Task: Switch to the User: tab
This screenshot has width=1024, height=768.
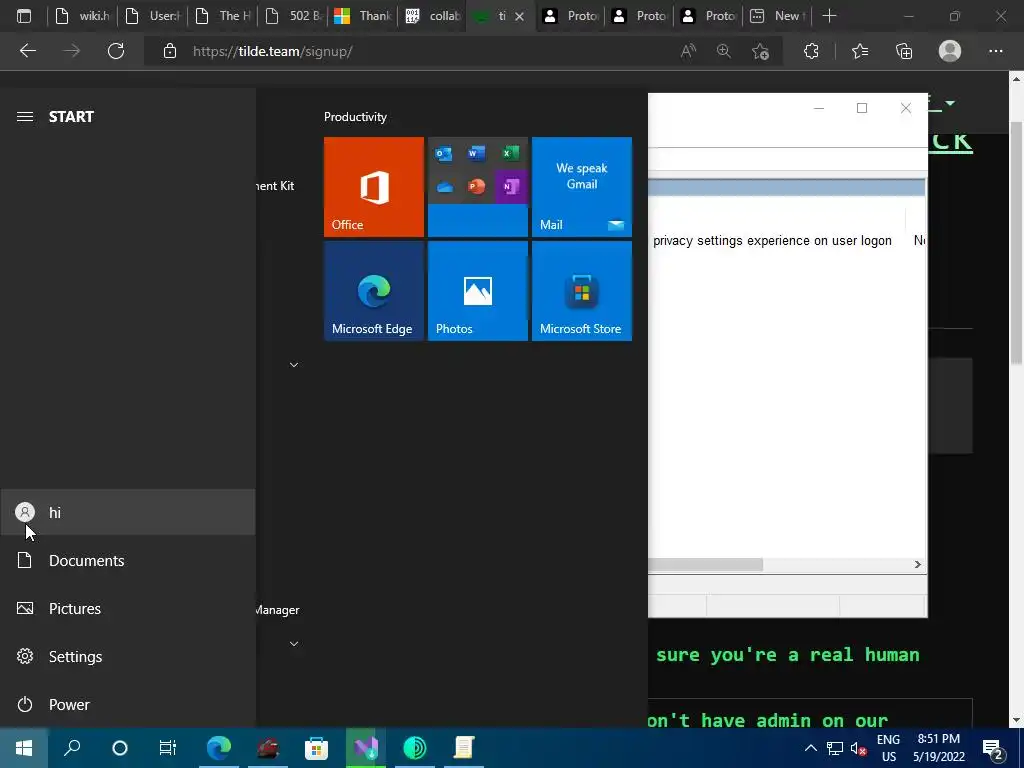Action: [x=152, y=16]
